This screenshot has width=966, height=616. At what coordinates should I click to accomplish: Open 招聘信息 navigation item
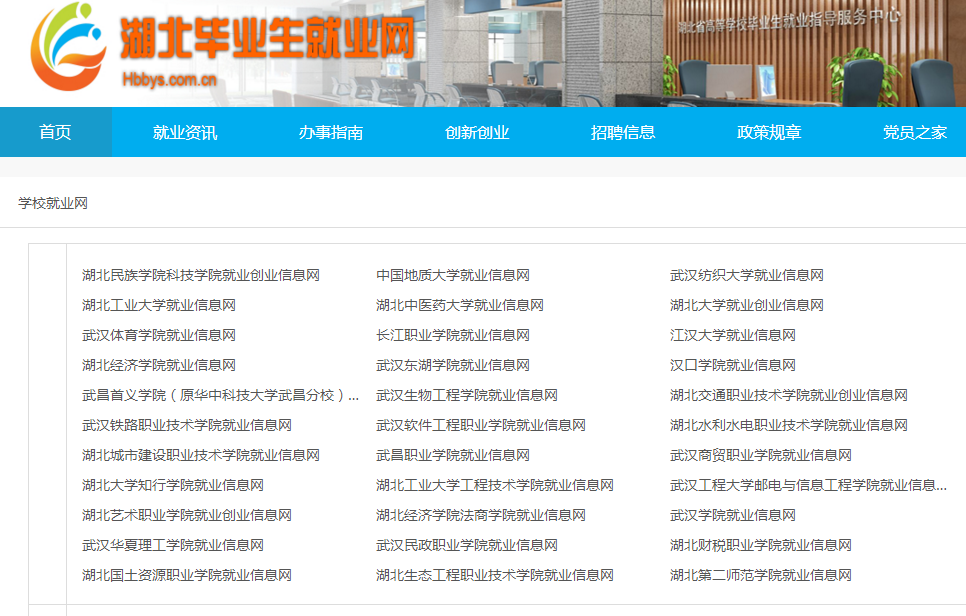pos(623,132)
